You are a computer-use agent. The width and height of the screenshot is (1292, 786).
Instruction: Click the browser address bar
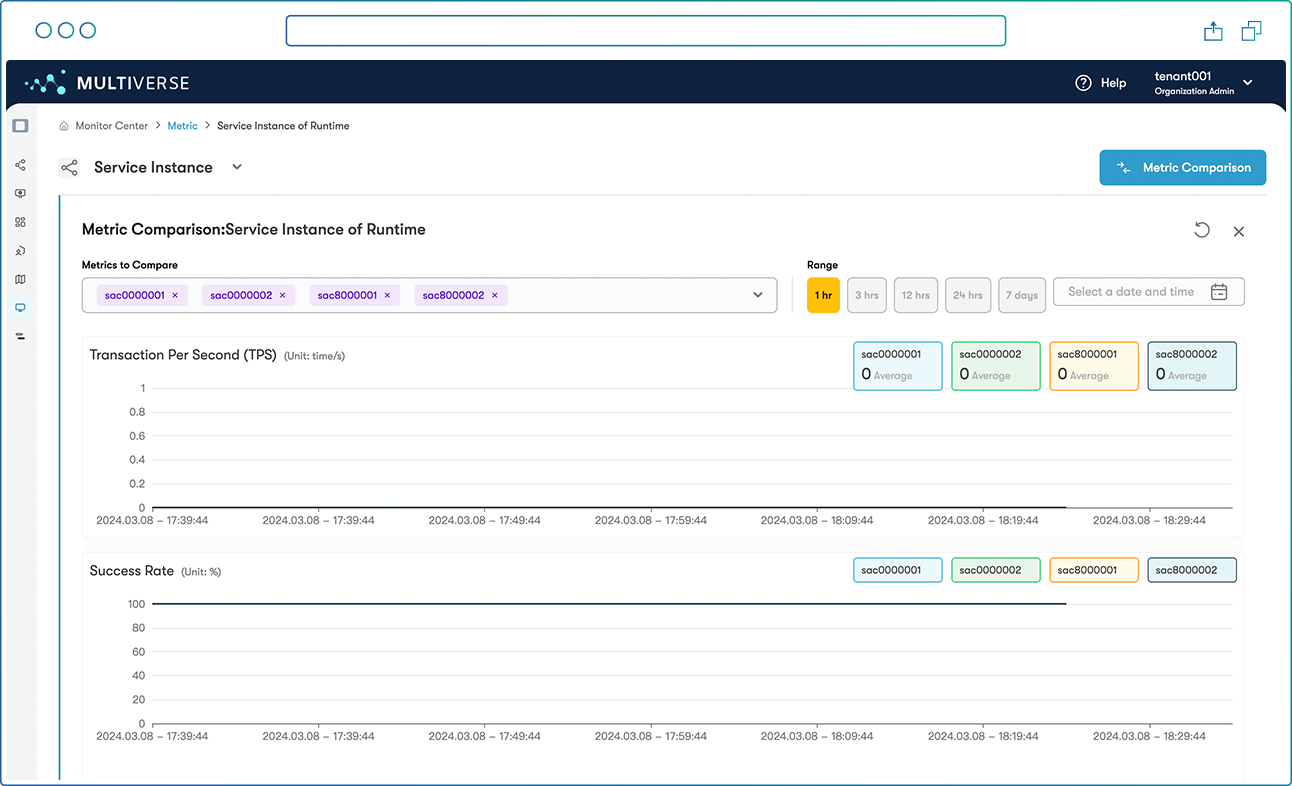click(645, 31)
